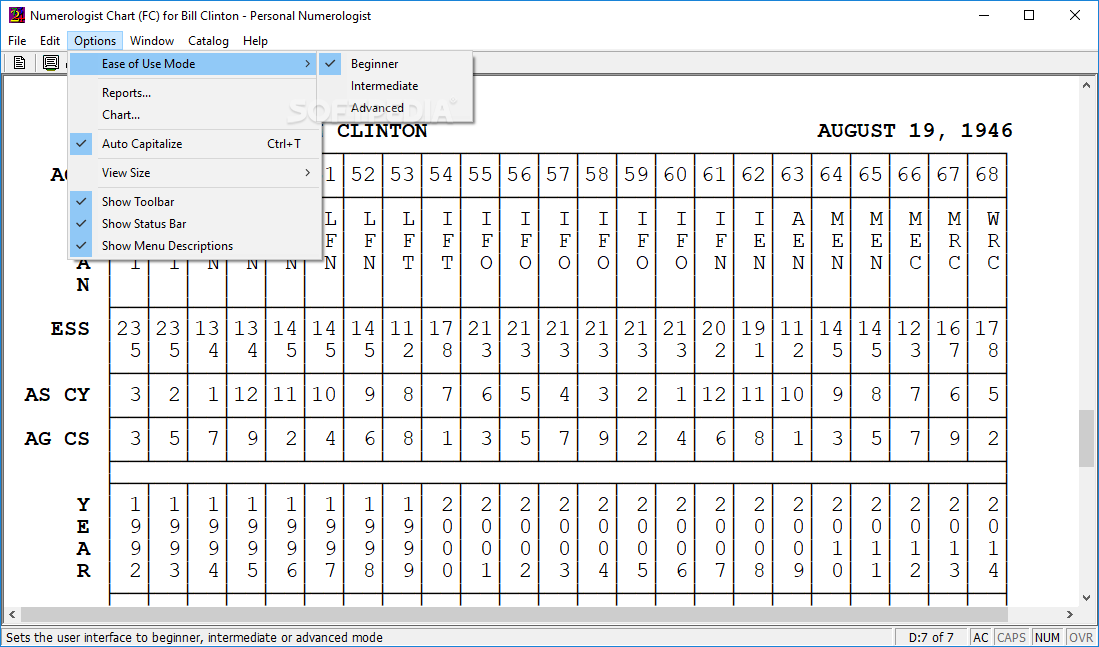The image size is (1099, 647).
Task: Close the Options menu
Action: tap(95, 41)
